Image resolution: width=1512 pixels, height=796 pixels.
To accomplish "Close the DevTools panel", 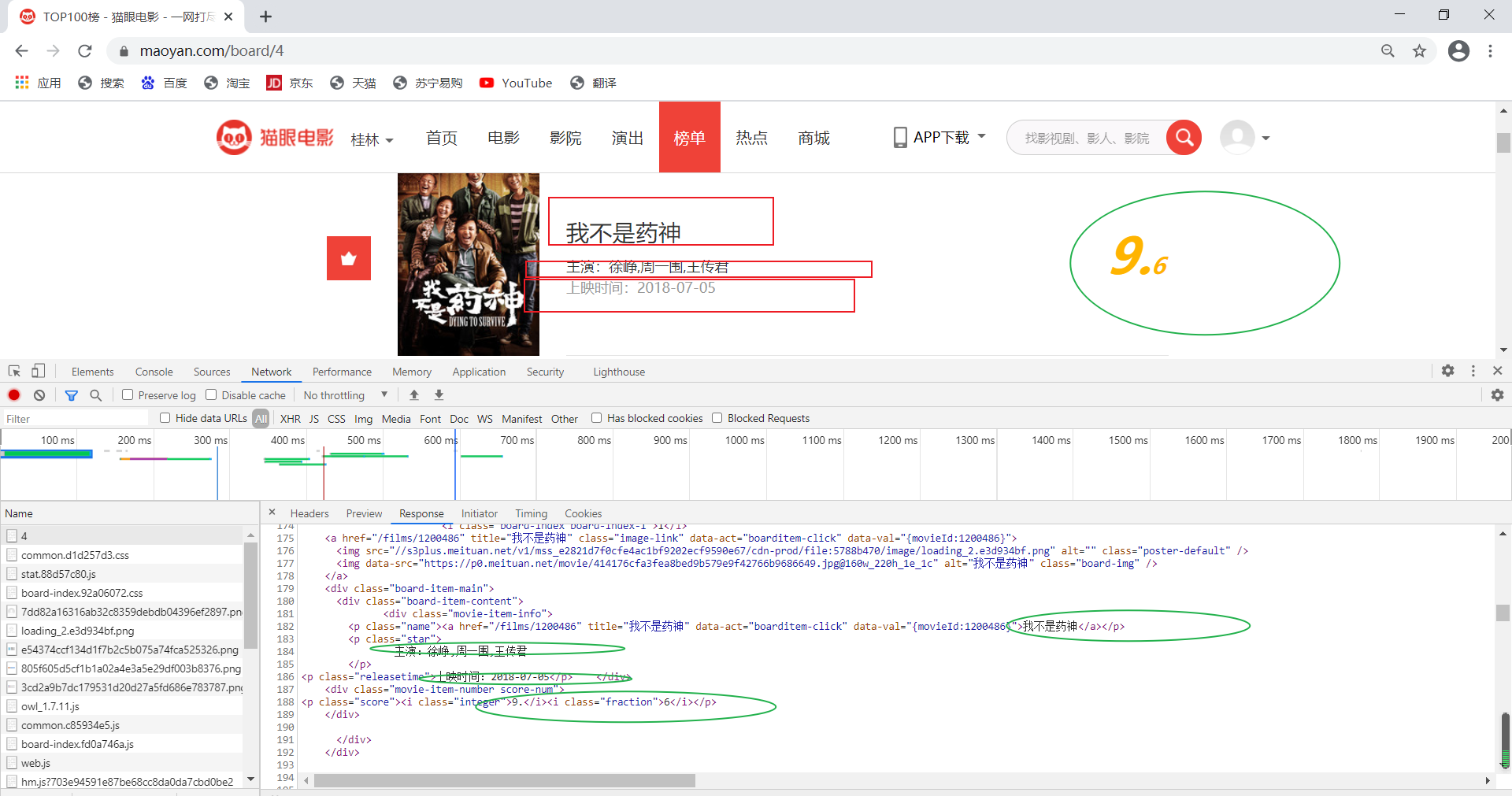I will tap(1498, 371).
